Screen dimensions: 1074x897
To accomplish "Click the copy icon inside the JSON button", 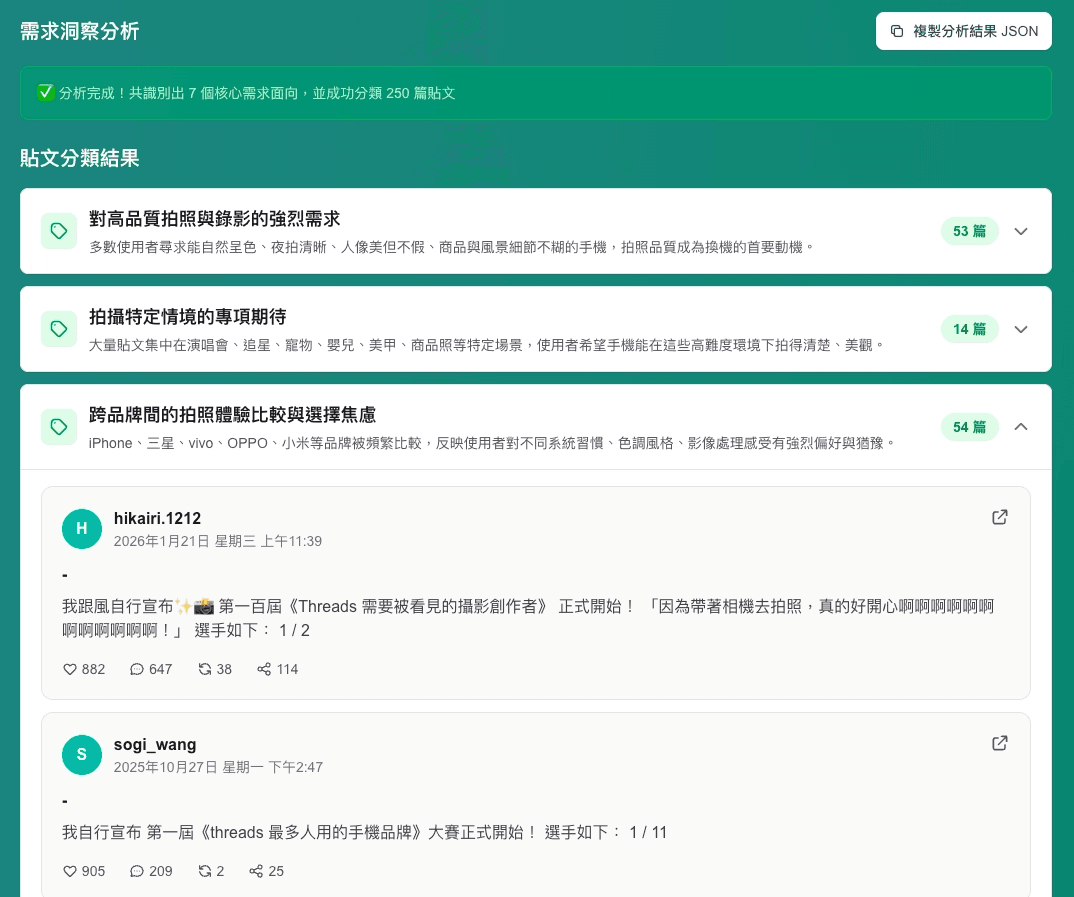I will pyautogui.click(x=897, y=31).
